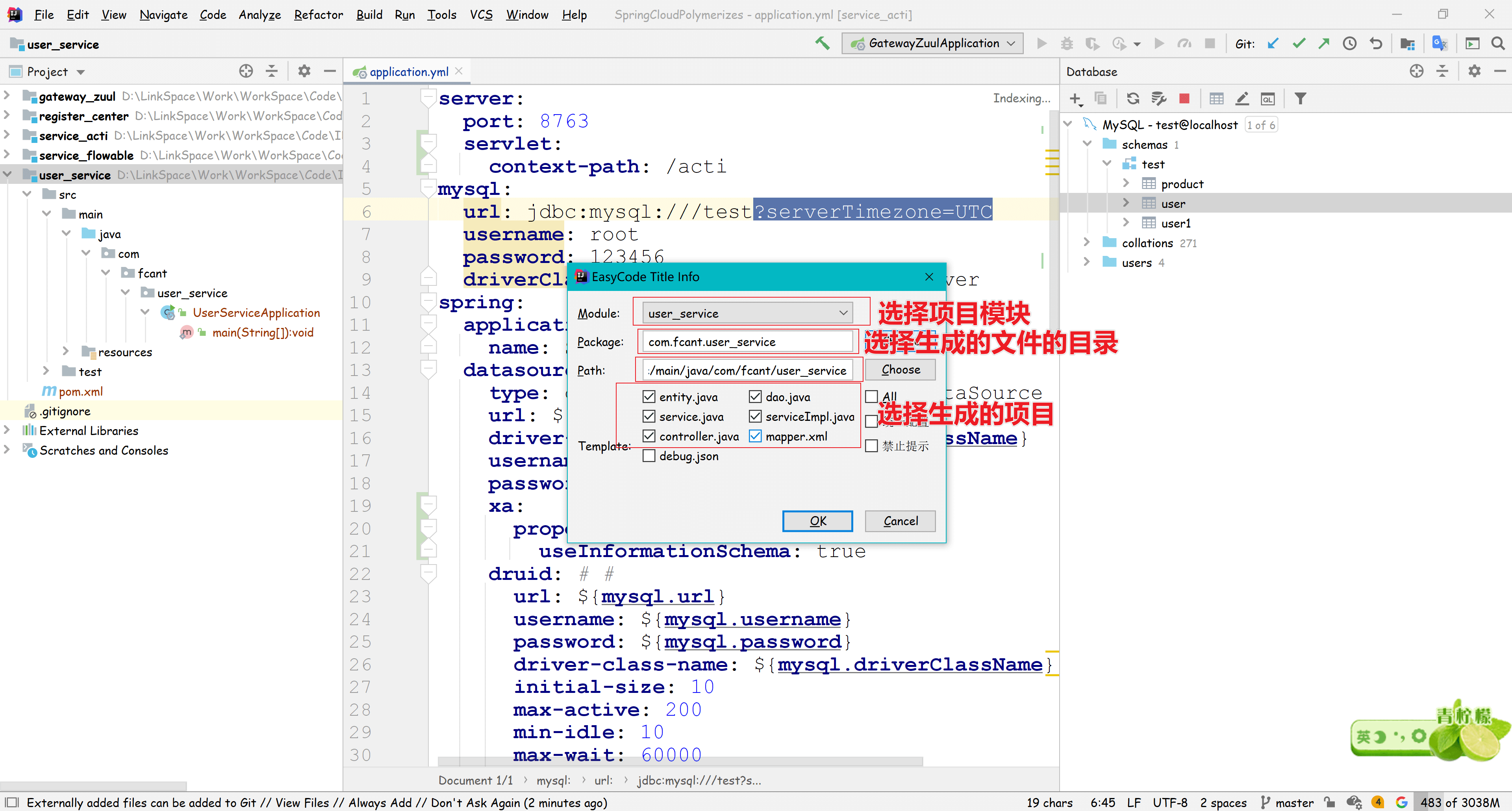Open the Refactor menu
The height and width of the screenshot is (811, 1512).
coord(318,15)
